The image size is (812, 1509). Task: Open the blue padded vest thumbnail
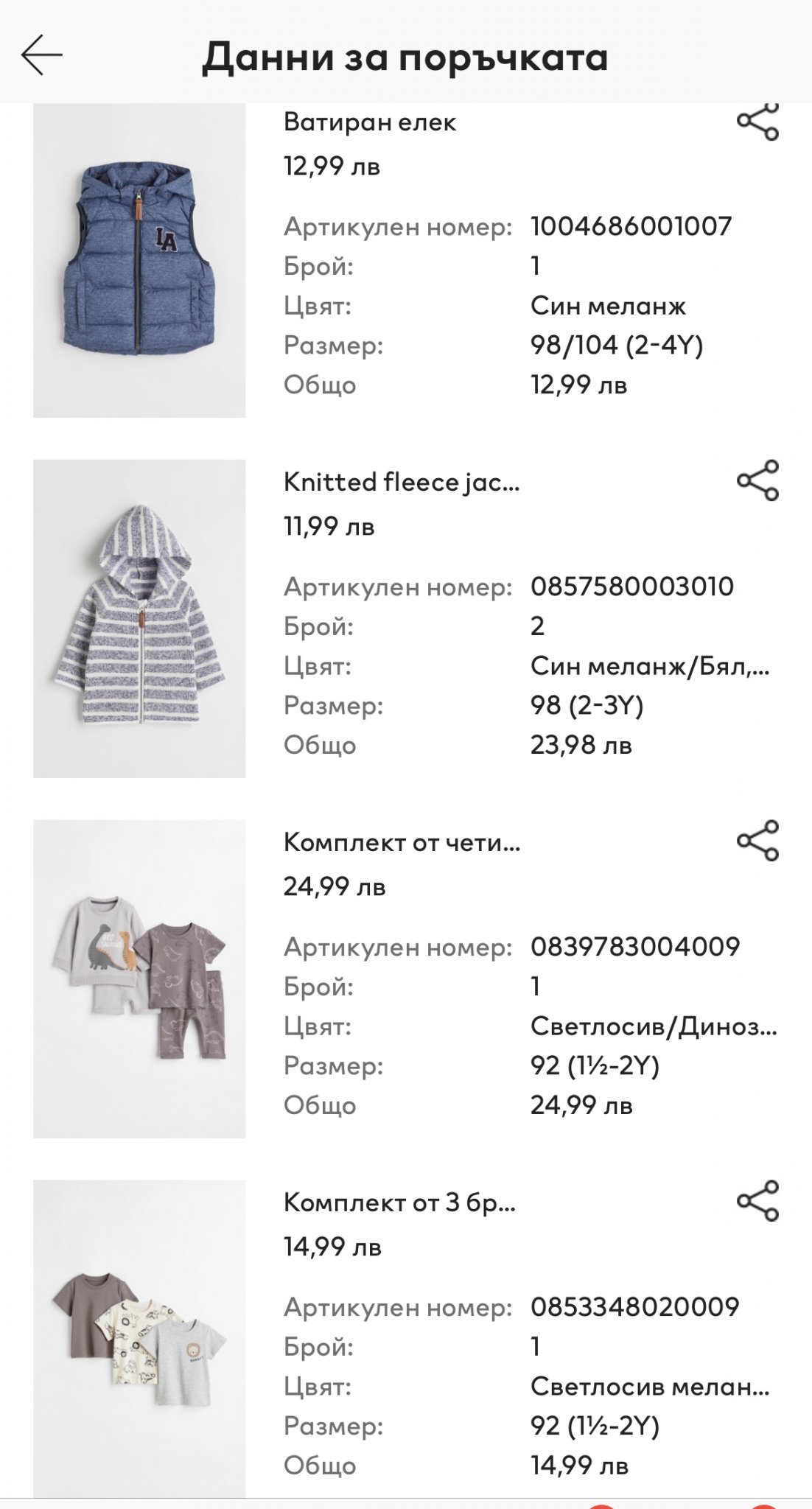click(x=139, y=261)
